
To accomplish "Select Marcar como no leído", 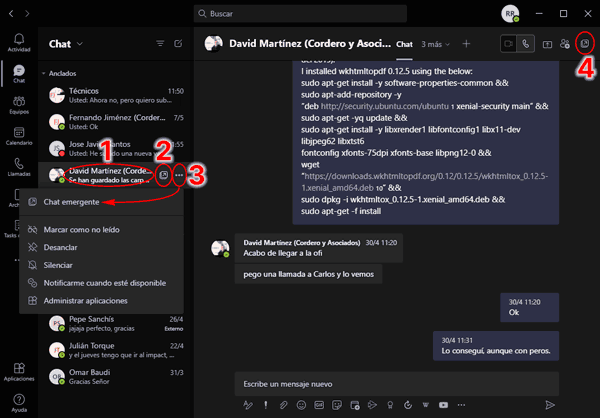I will tap(101, 230).
